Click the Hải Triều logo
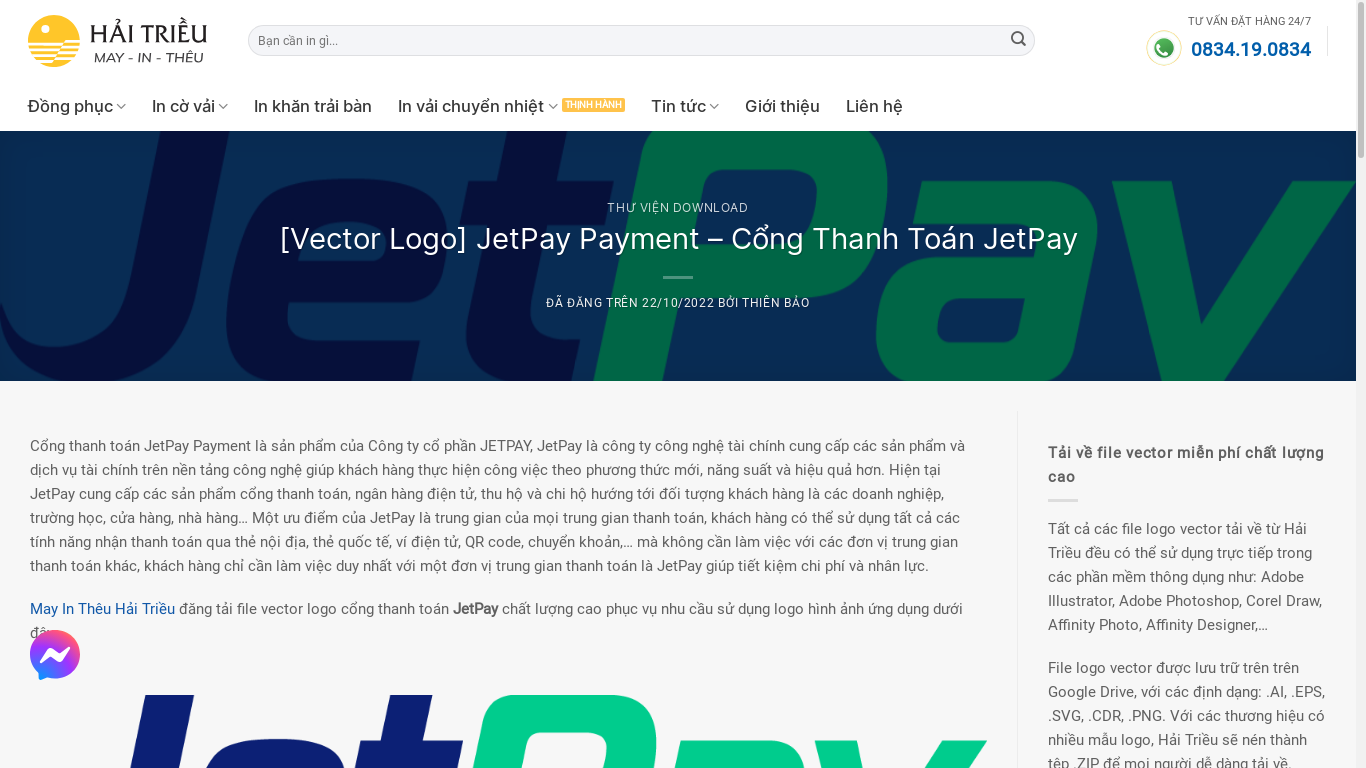This screenshot has height=768, width=1366. [117, 41]
